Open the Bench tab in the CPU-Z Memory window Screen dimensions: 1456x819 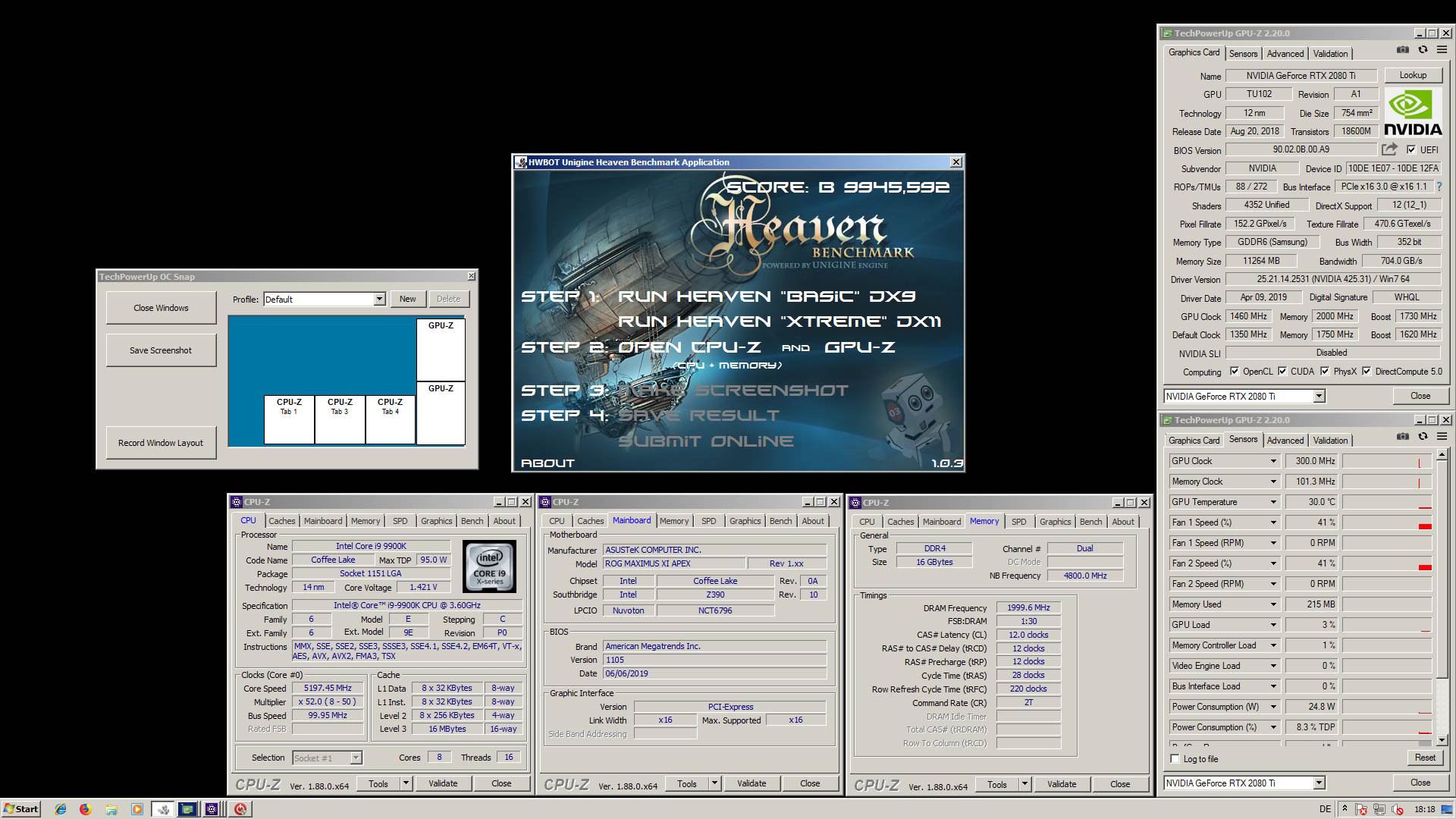coord(1090,522)
